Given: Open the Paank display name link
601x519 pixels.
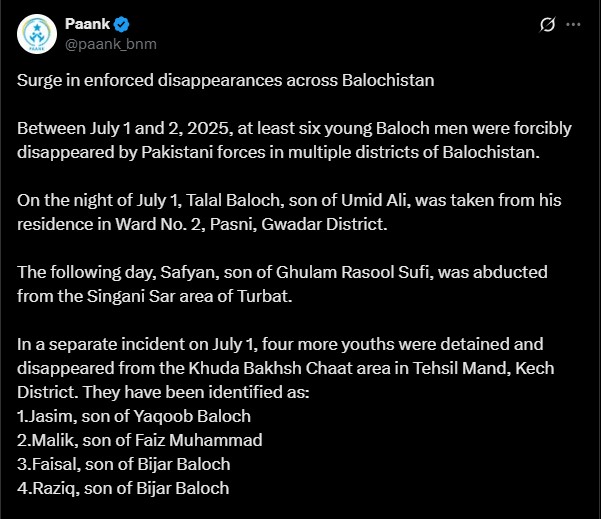Looking at the screenshot, I should pyautogui.click(x=88, y=24).
